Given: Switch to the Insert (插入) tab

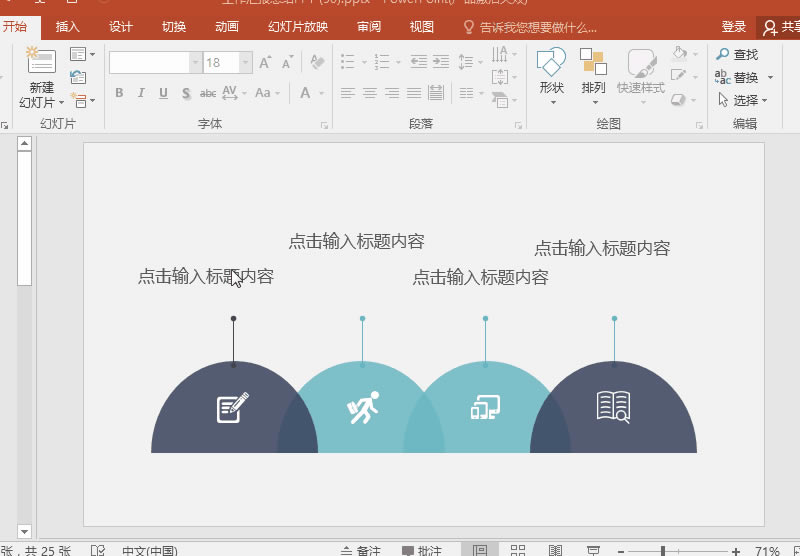Looking at the screenshot, I should (x=68, y=27).
